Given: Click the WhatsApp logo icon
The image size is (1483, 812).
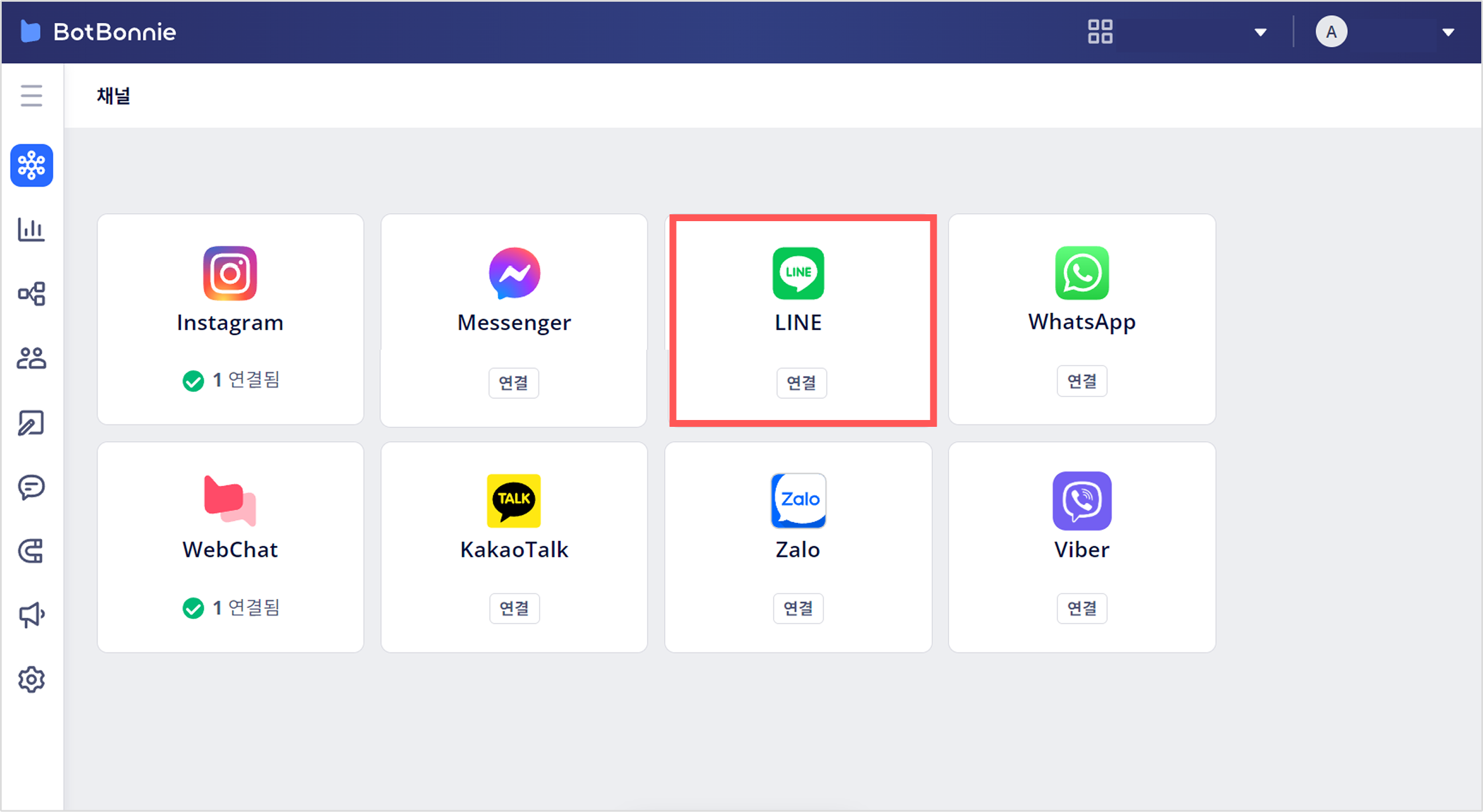Looking at the screenshot, I should click(1082, 273).
